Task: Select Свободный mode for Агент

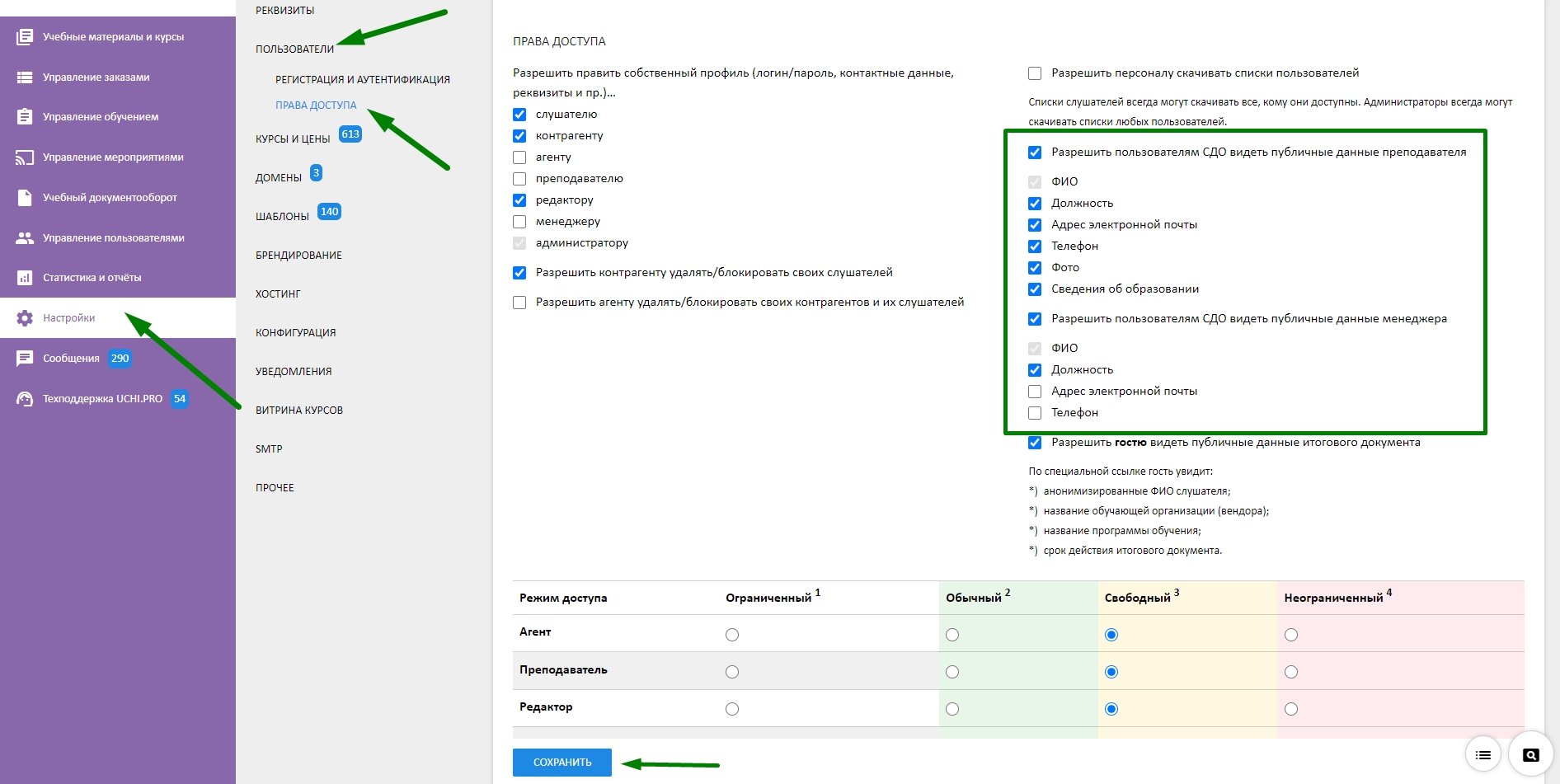Action: 1111,635
